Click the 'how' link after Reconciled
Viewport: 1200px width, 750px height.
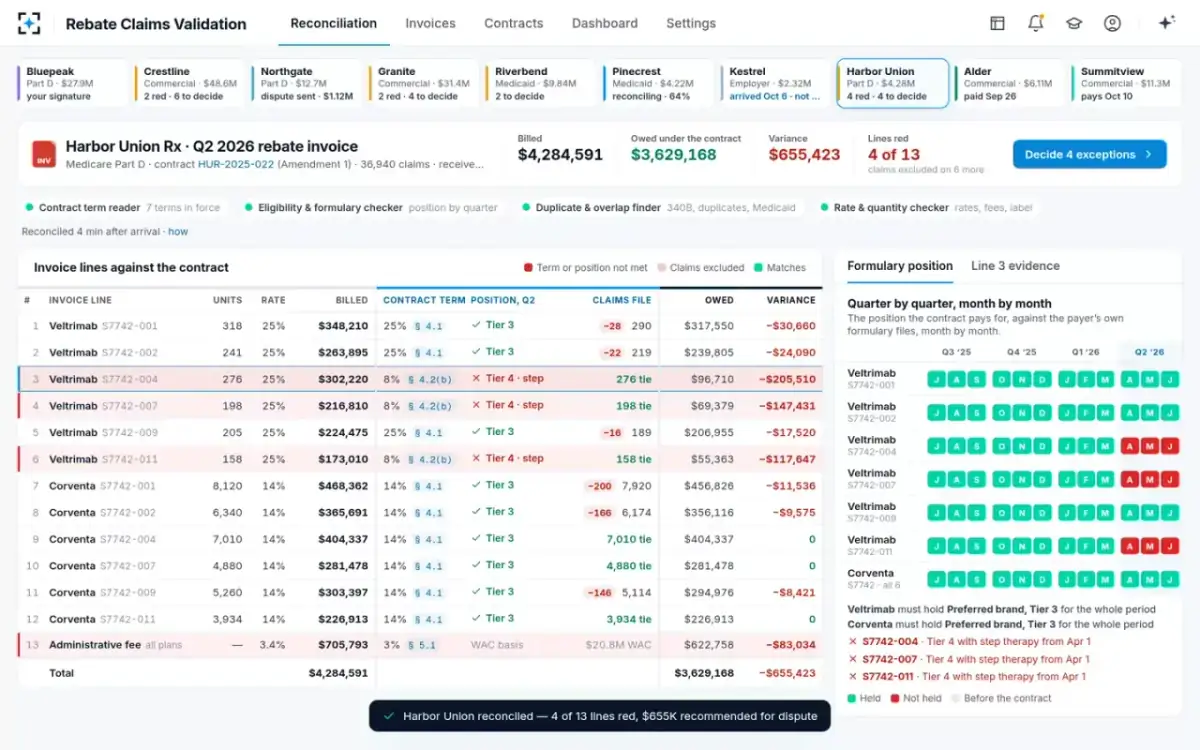click(178, 232)
